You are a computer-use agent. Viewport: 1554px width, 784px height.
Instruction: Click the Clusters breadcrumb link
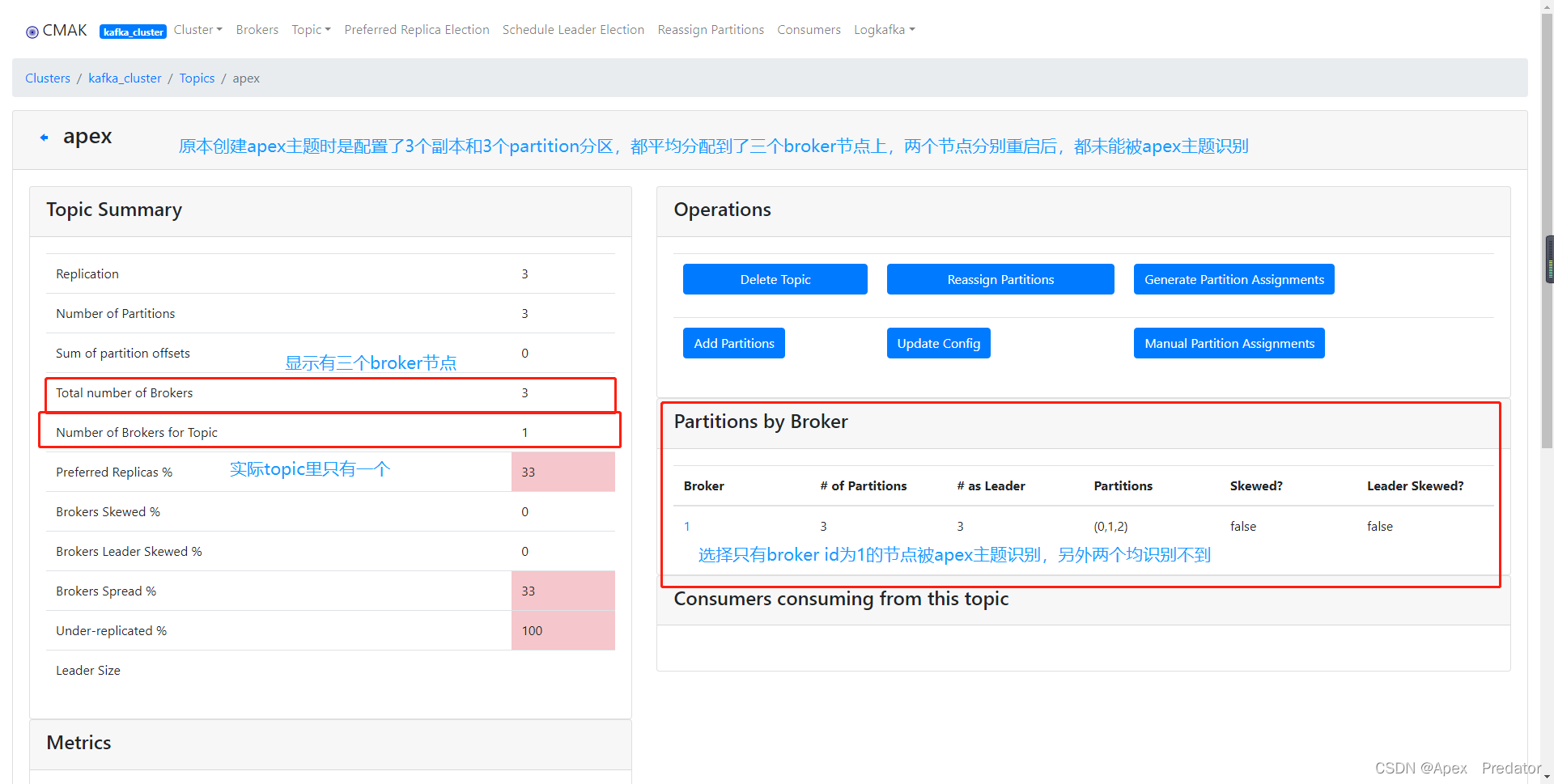tap(48, 78)
